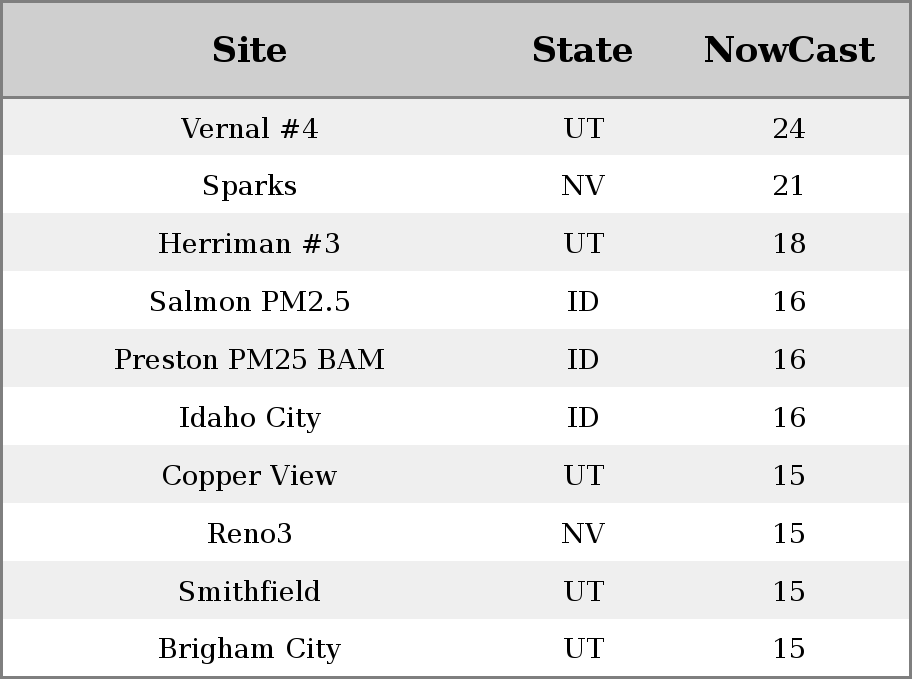The image size is (912, 679).
Task: Select the NowCast column header
Action: (788, 50)
